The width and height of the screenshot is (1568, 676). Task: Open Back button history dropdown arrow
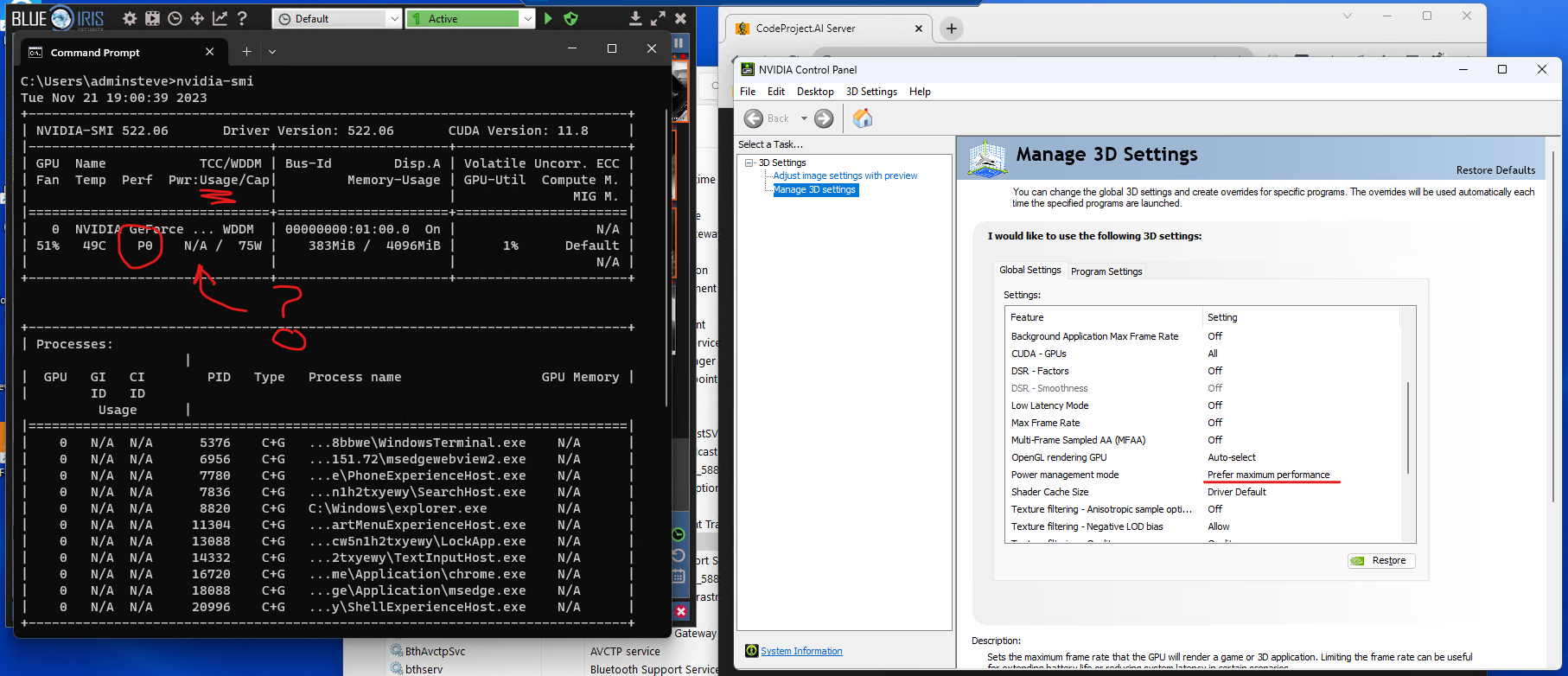click(x=804, y=118)
